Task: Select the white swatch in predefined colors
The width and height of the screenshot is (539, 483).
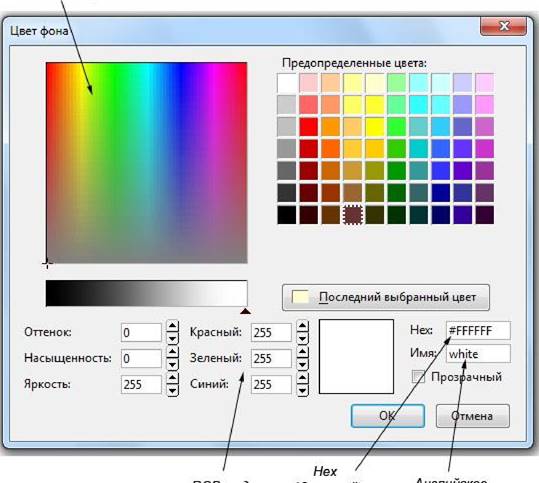Action: point(286,83)
